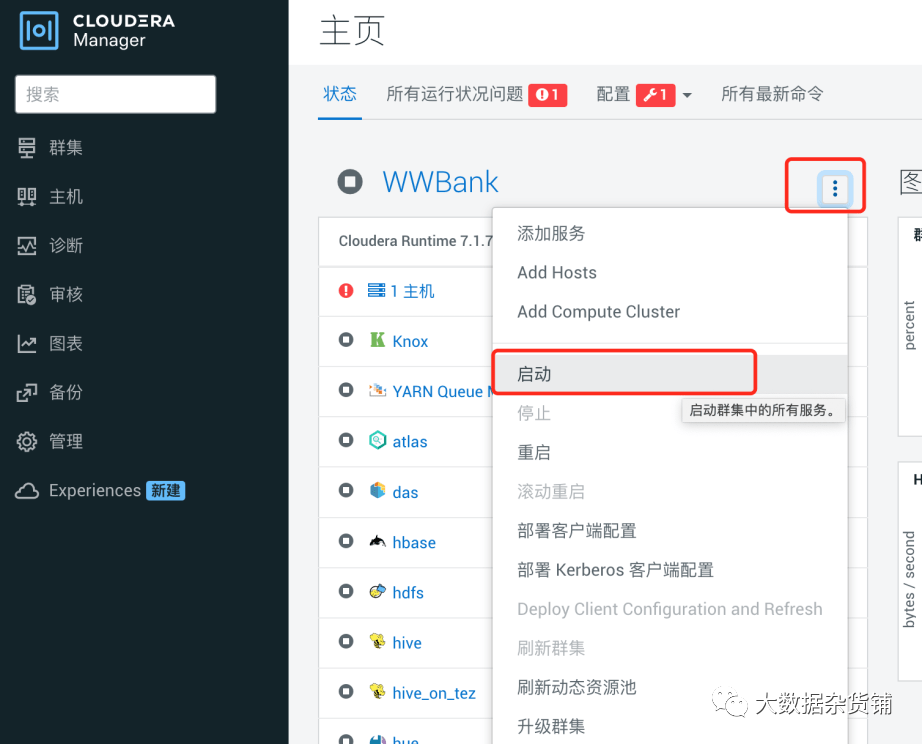Select 部署 Kerberos 客户端配置 menu item
The width and height of the screenshot is (922, 744).
click(670, 570)
